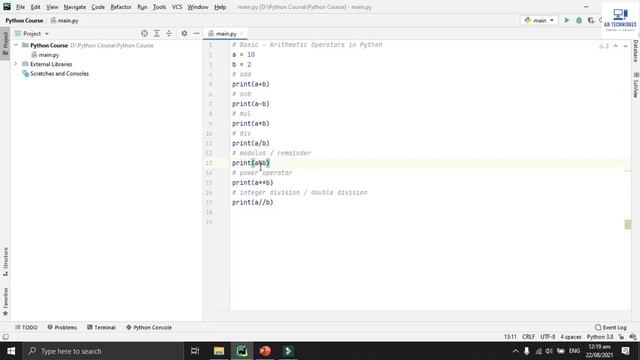The height and width of the screenshot is (360, 640).
Task: Open the Tools menu
Action: pos(159,7)
